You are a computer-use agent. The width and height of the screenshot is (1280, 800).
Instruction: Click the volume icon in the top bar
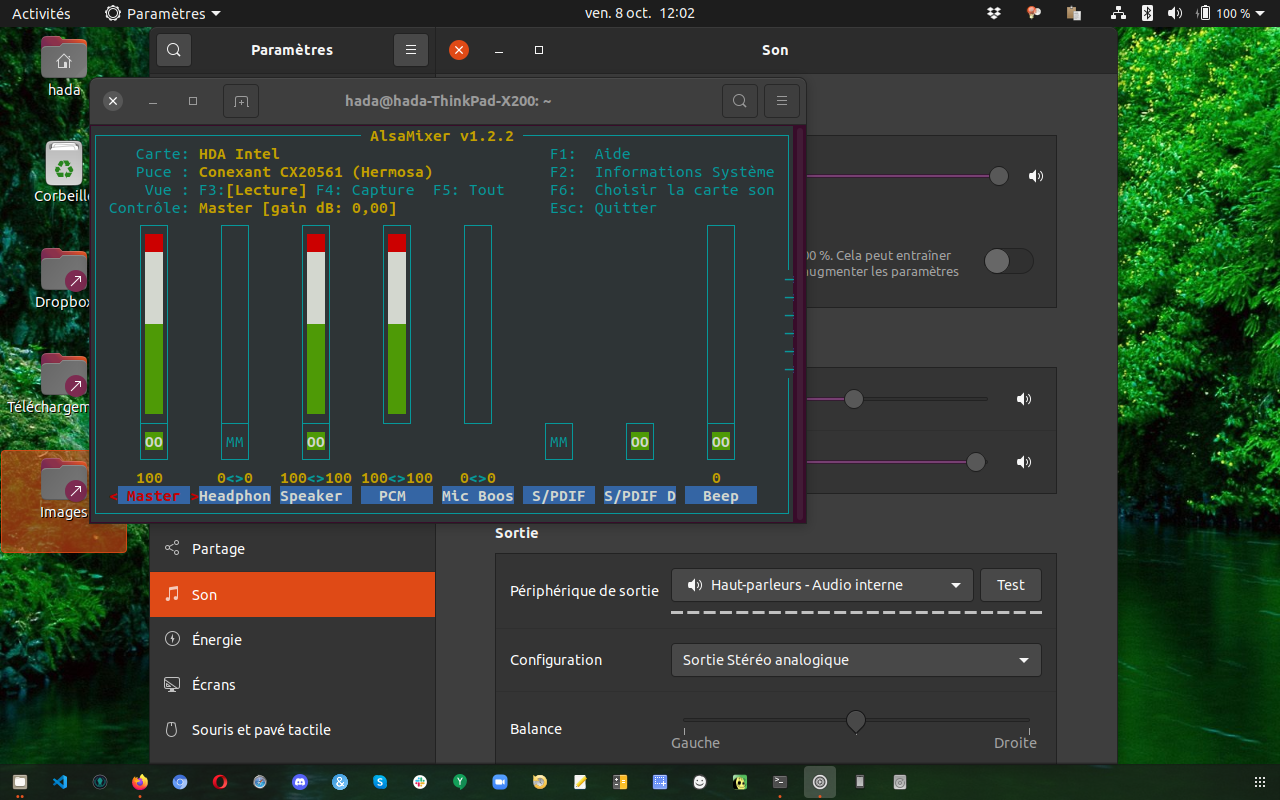(x=1175, y=13)
